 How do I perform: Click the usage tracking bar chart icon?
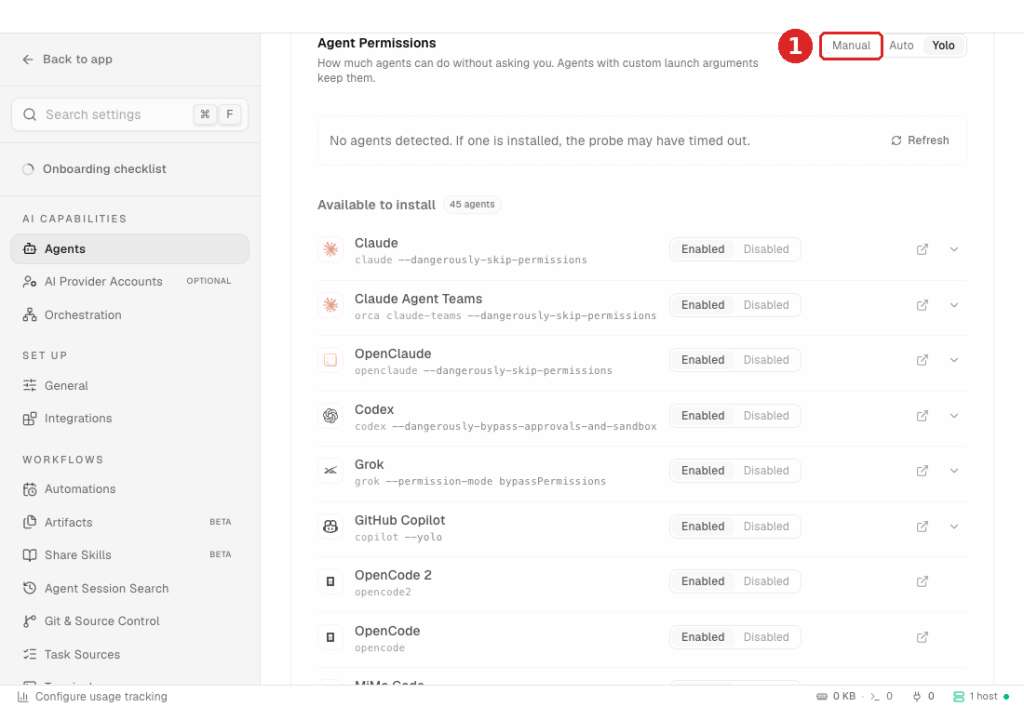tap(23, 697)
